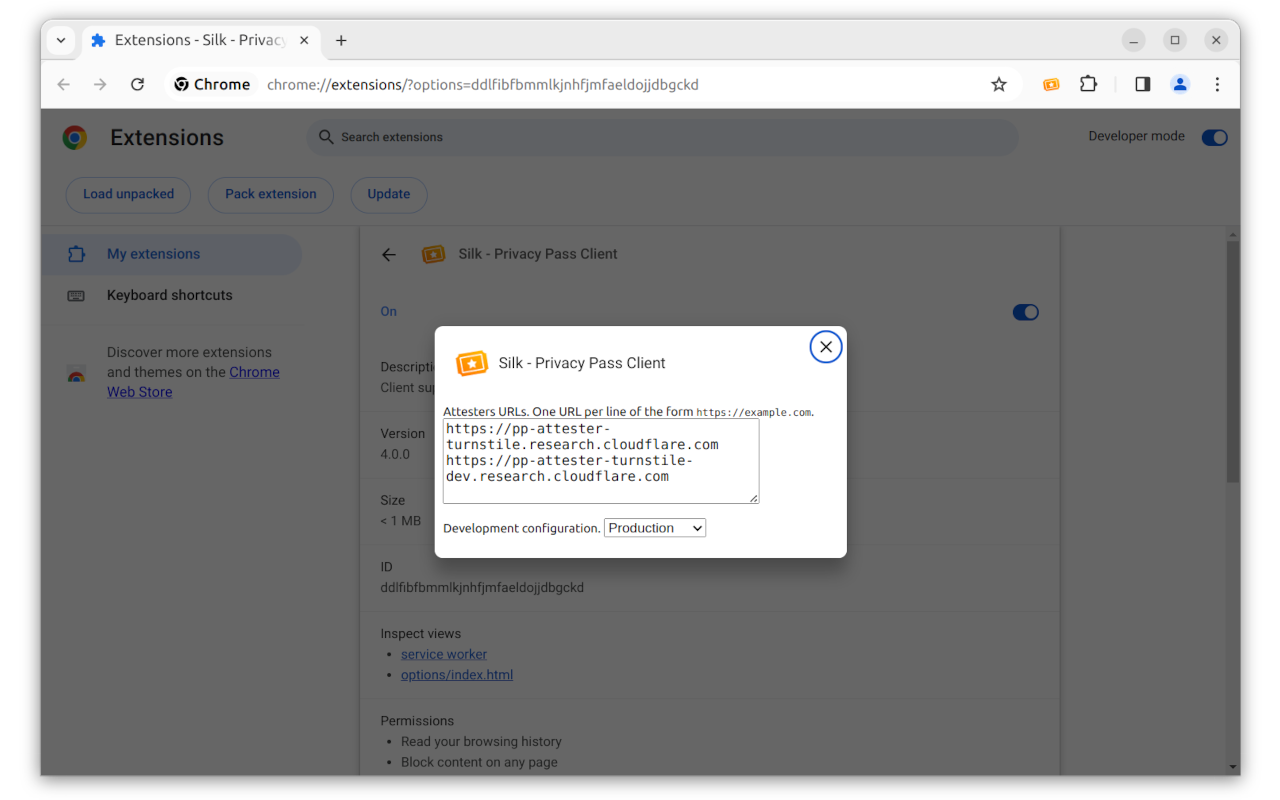
Task: Click the Update button
Action: click(389, 194)
